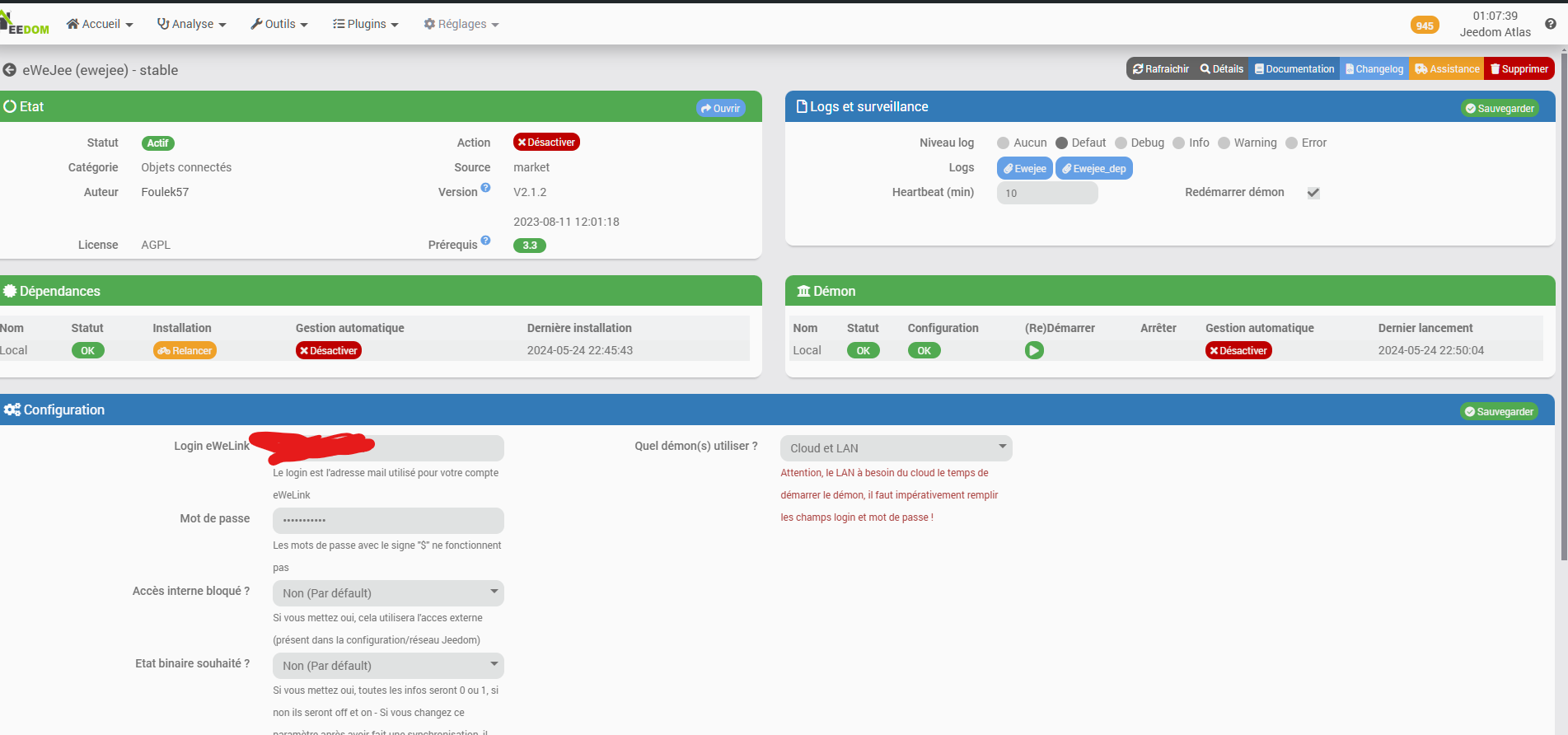Expand the Accès interne bloqué dropdown
This screenshot has width=1568, height=735.
point(388,593)
